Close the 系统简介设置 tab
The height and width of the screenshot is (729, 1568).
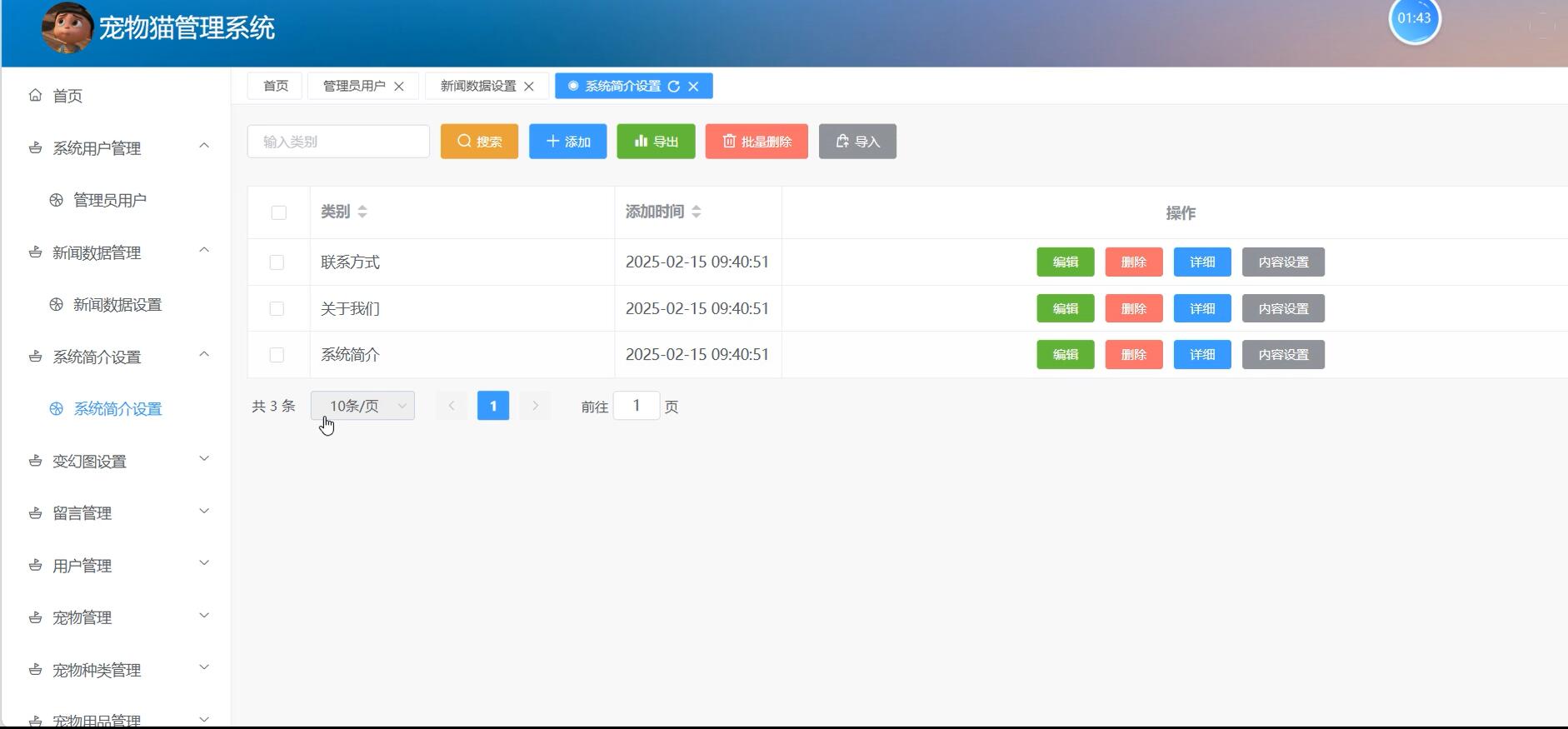pos(693,86)
